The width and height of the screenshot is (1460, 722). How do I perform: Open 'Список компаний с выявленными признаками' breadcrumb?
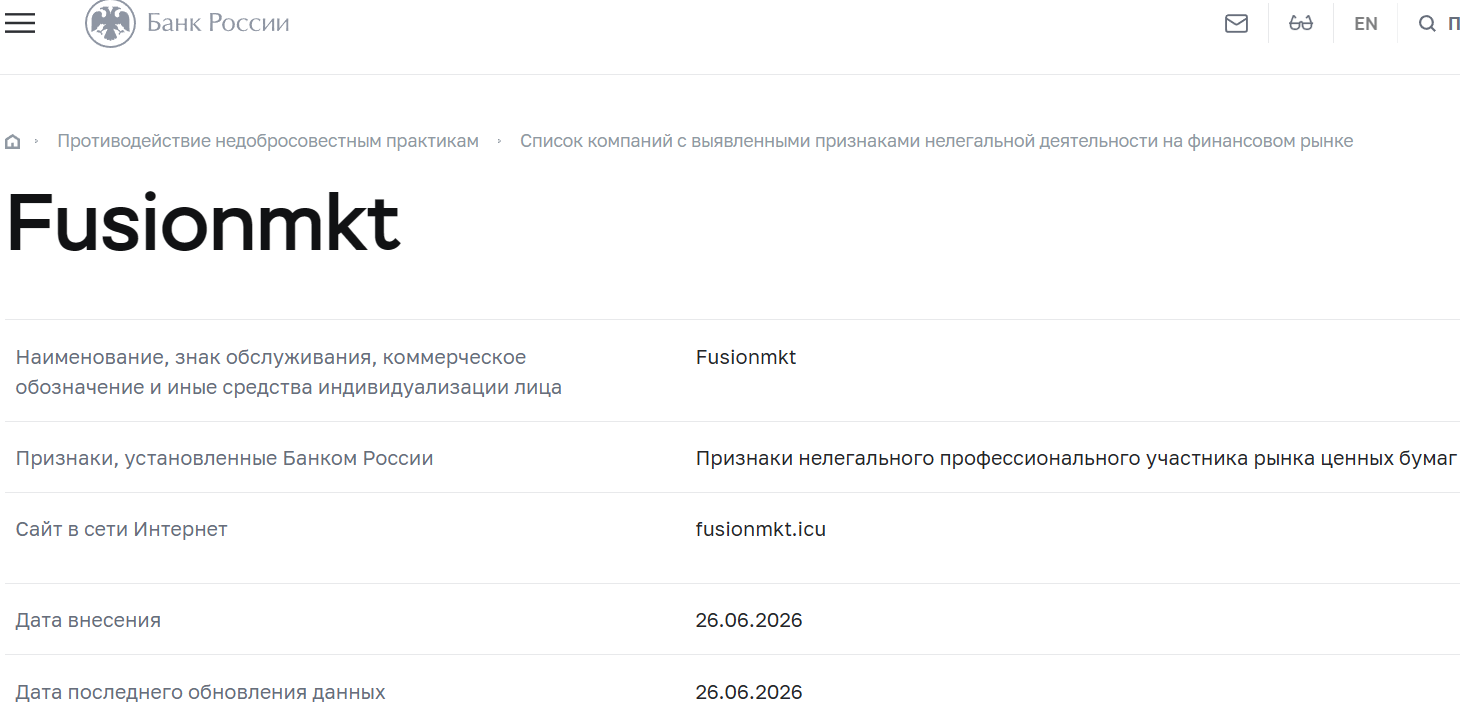coord(936,141)
